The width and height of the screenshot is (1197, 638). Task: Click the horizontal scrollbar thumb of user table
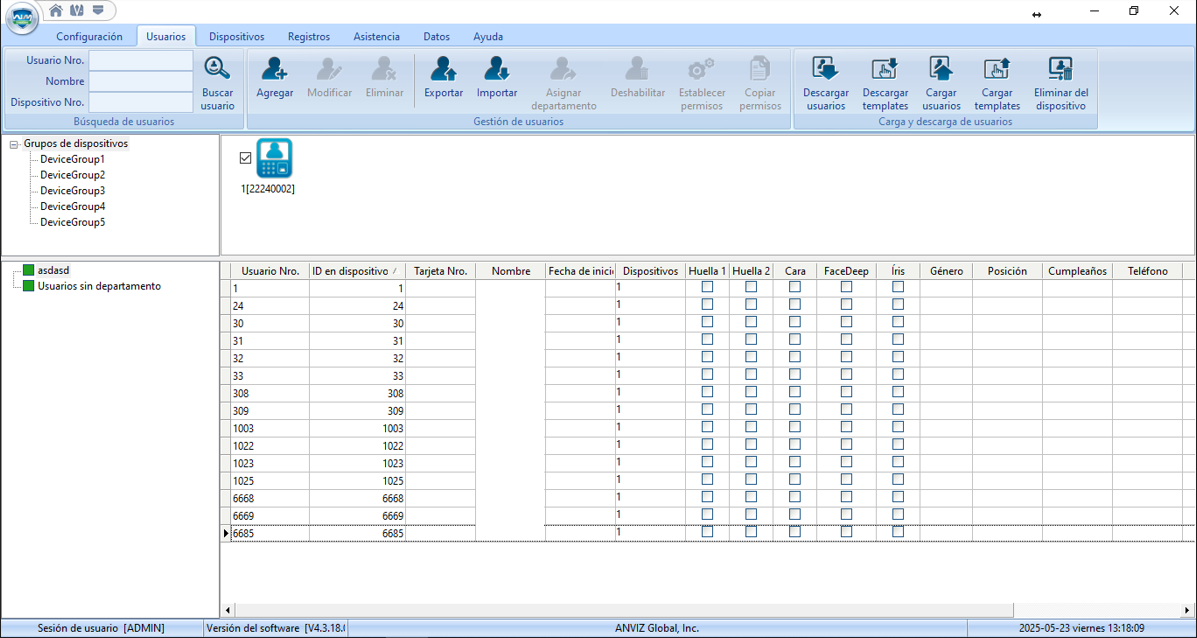point(624,610)
